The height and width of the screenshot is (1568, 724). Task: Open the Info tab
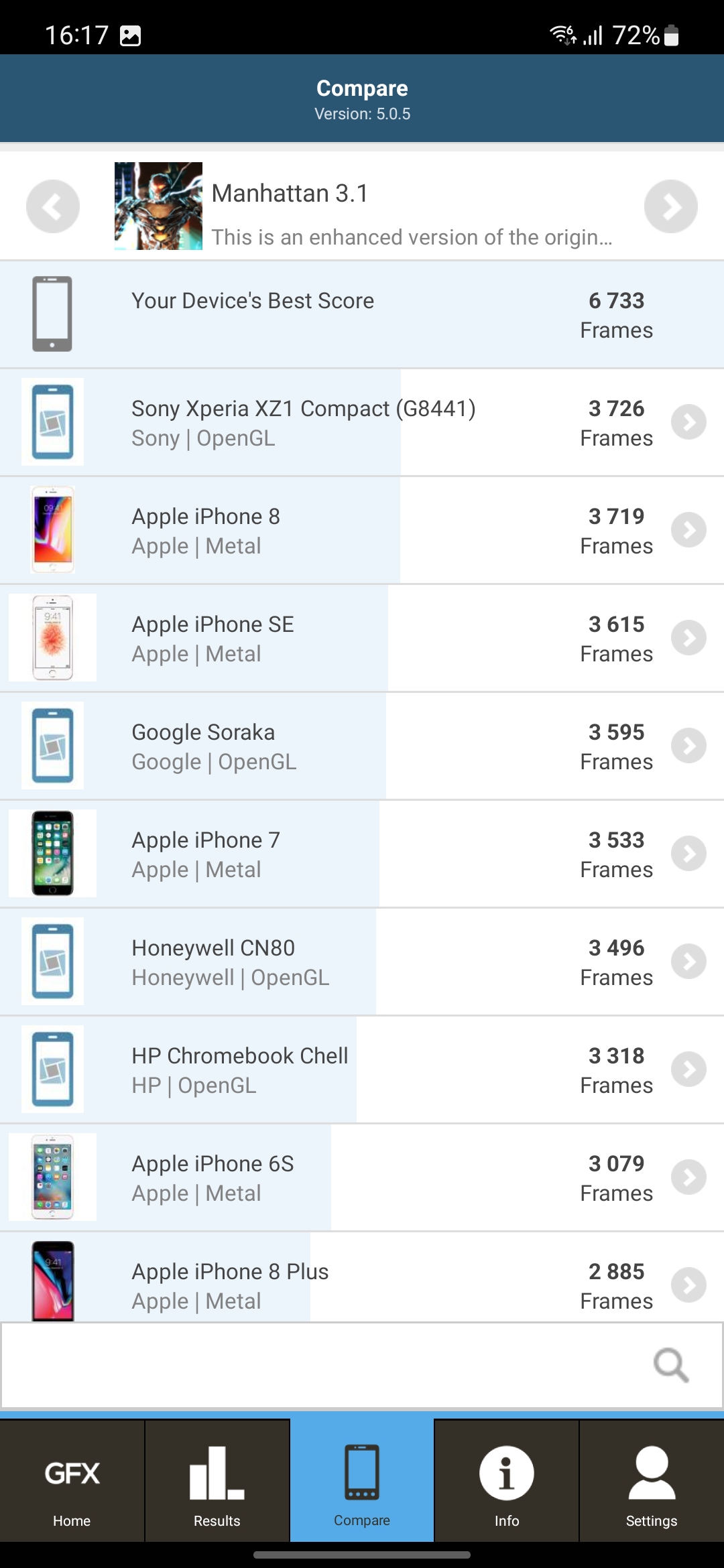coord(506,1482)
